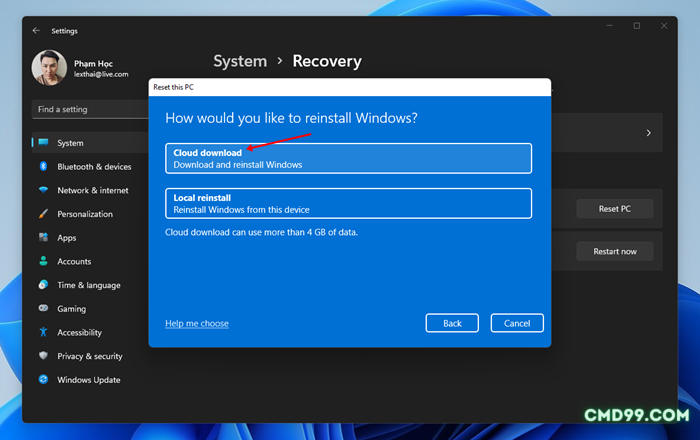The width and height of the screenshot is (700, 440).
Task: Open Bluetooth & devices settings label
Action: (94, 166)
